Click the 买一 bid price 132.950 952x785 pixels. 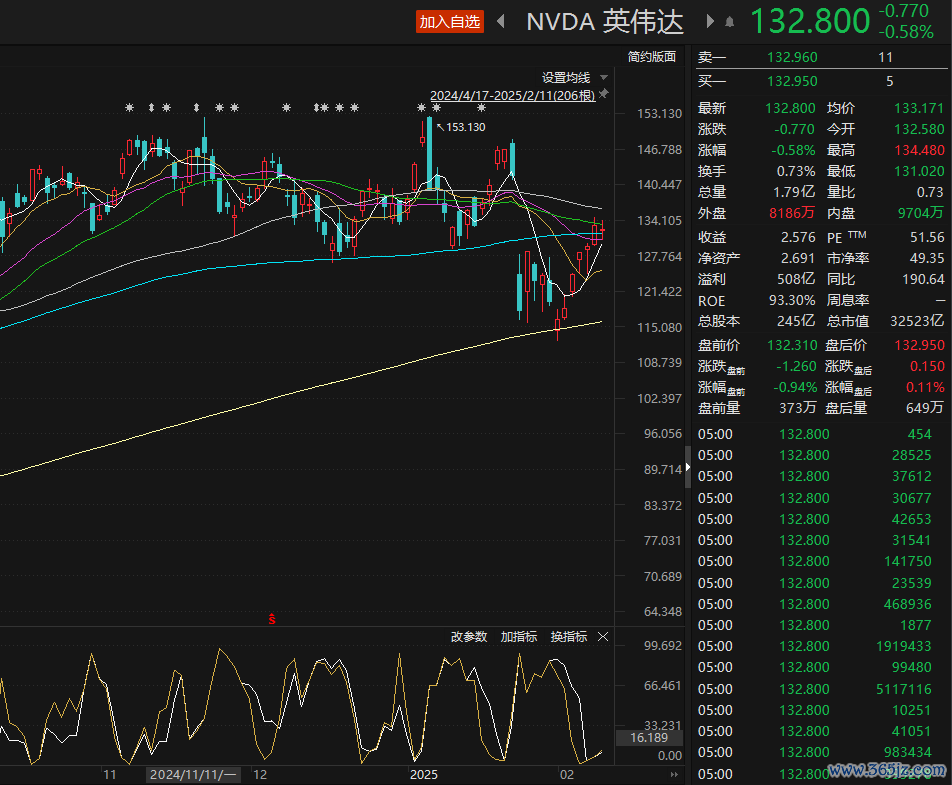pyautogui.click(x=792, y=81)
